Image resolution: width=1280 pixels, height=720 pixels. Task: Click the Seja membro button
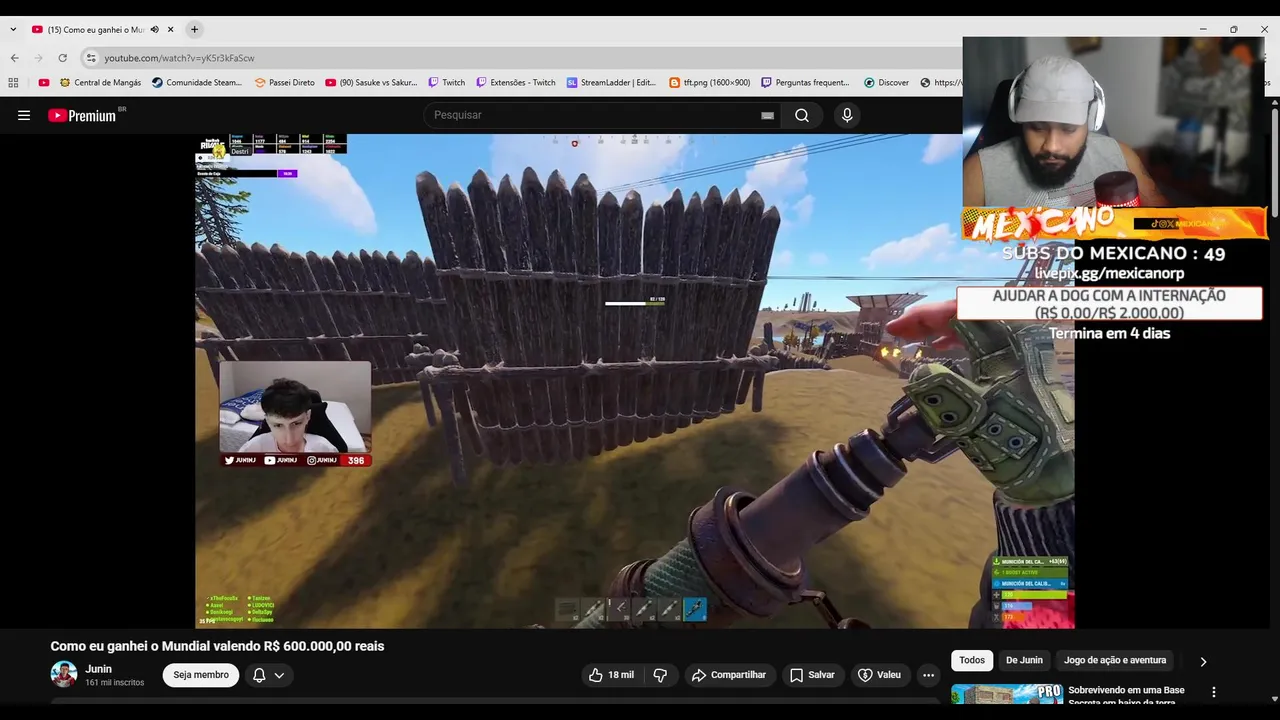(x=201, y=675)
